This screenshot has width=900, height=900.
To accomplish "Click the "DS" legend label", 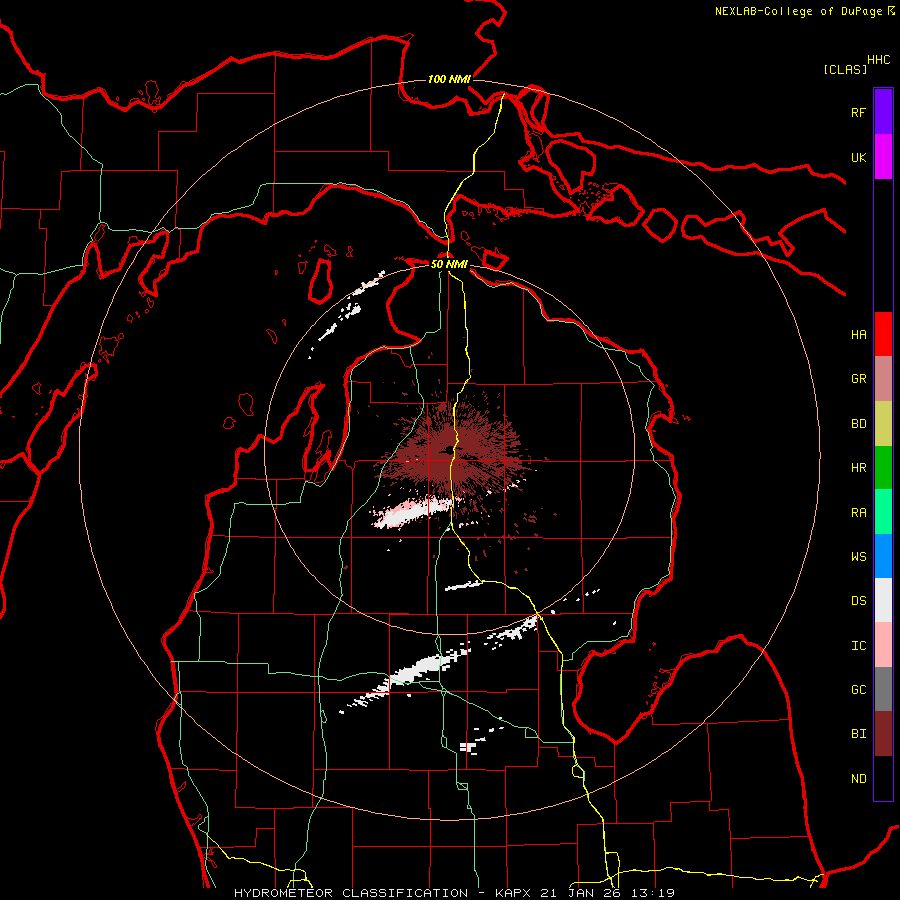I will click(858, 601).
